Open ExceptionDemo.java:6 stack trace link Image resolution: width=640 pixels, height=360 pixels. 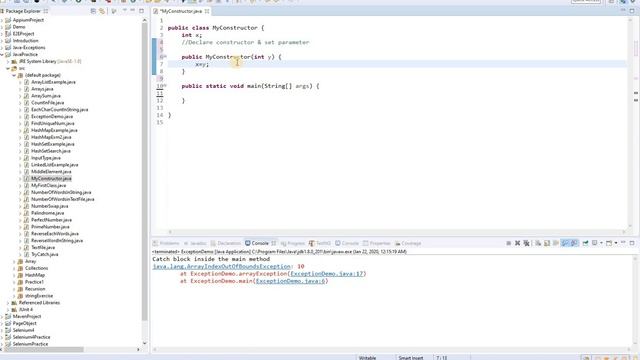click(291, 281)
